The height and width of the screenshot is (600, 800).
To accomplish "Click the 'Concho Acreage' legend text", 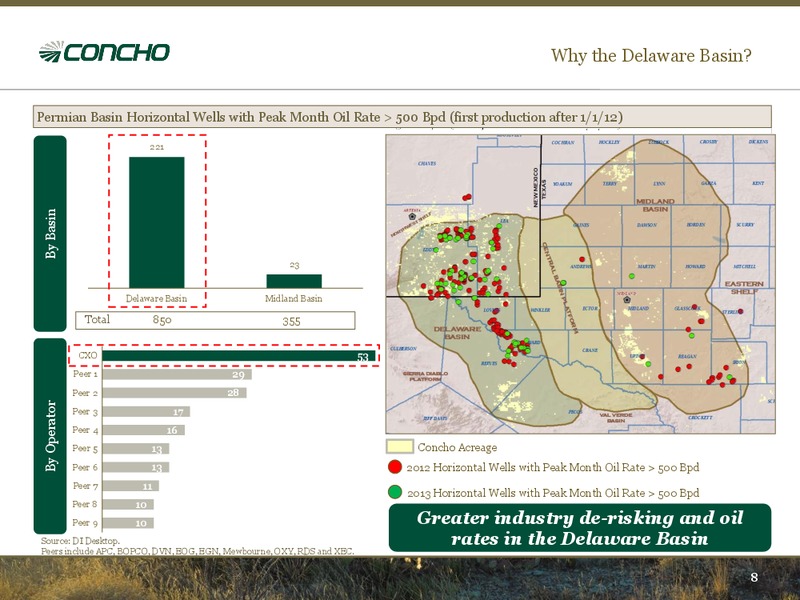I will coord(457,447).
